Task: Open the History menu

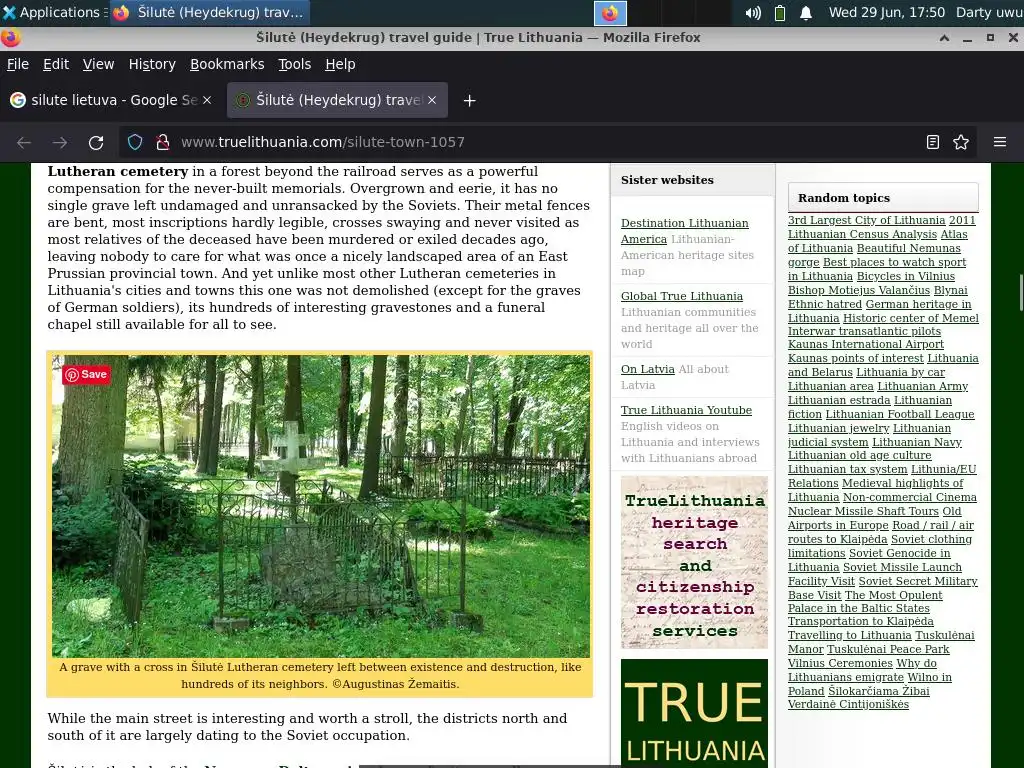Action: click(x=152, y=64)
